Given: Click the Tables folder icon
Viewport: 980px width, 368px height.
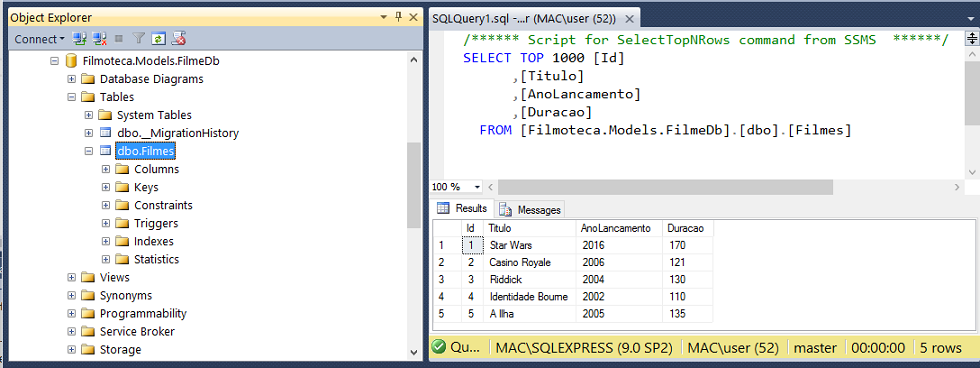Looking at the screenshot, I should pos(88,97).
